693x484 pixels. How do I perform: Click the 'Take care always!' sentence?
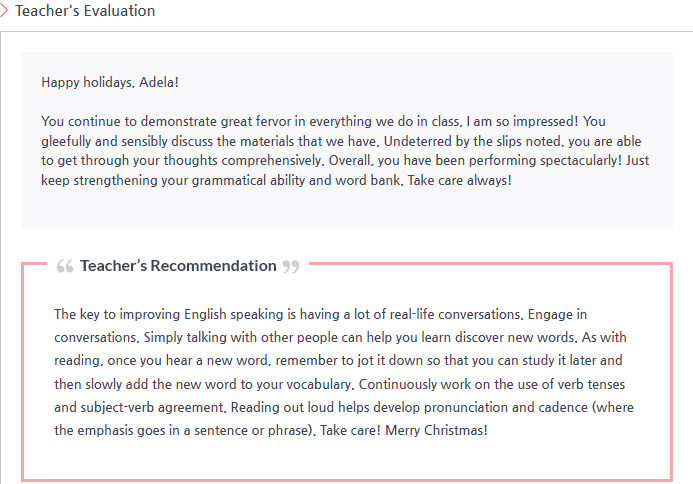click(x=460, y=180)
